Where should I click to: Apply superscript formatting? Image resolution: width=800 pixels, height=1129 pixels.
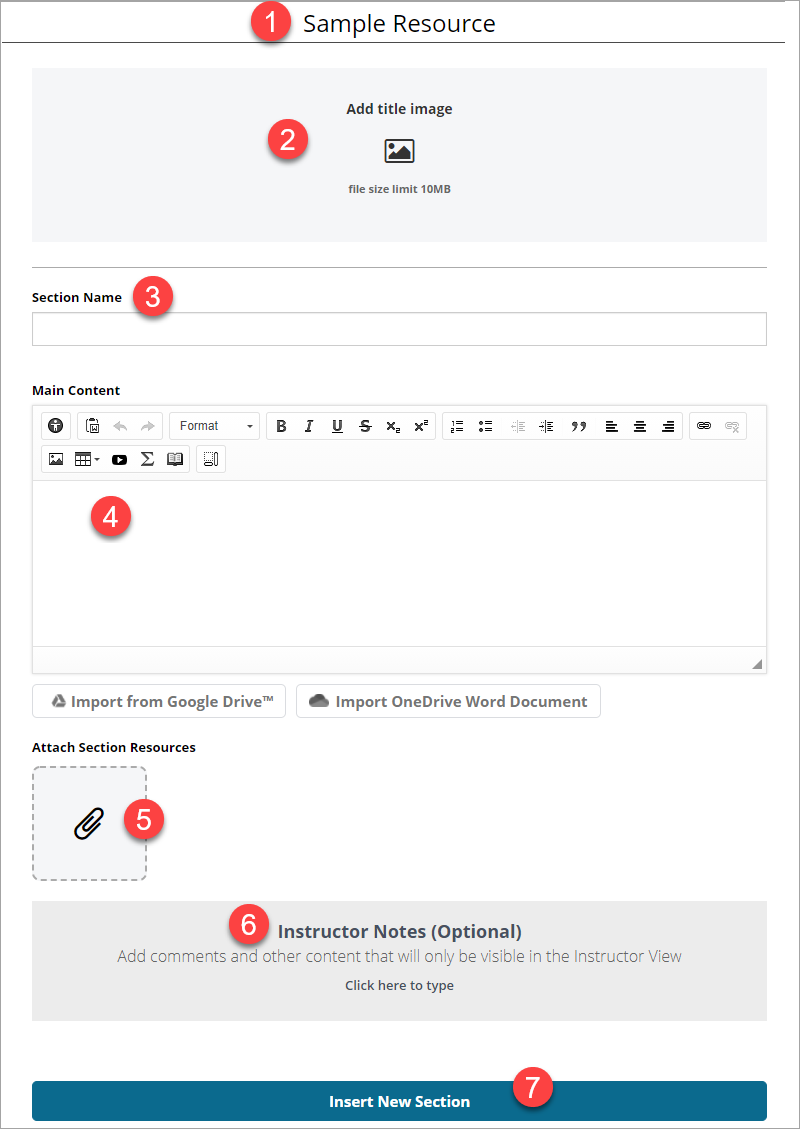pyautogui.click(x=421, y=426)
